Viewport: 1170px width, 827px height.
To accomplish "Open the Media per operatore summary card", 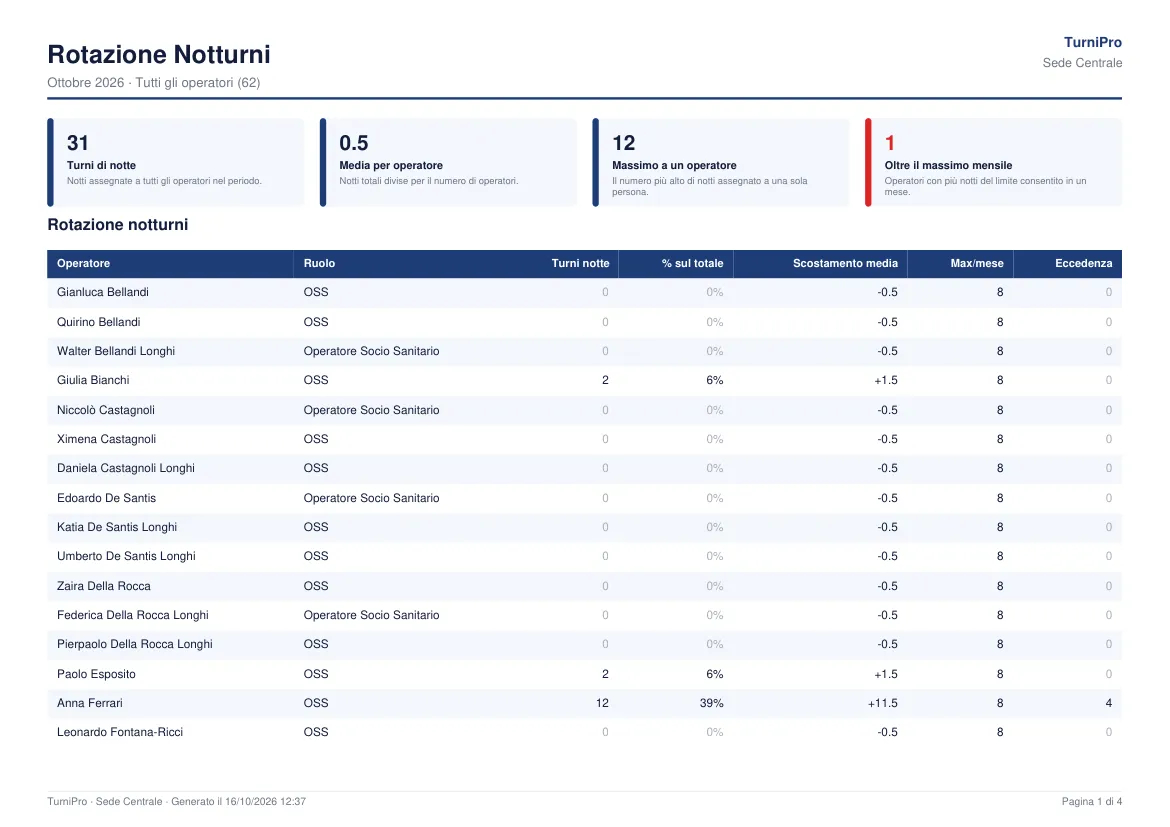I will coord(448,162).
